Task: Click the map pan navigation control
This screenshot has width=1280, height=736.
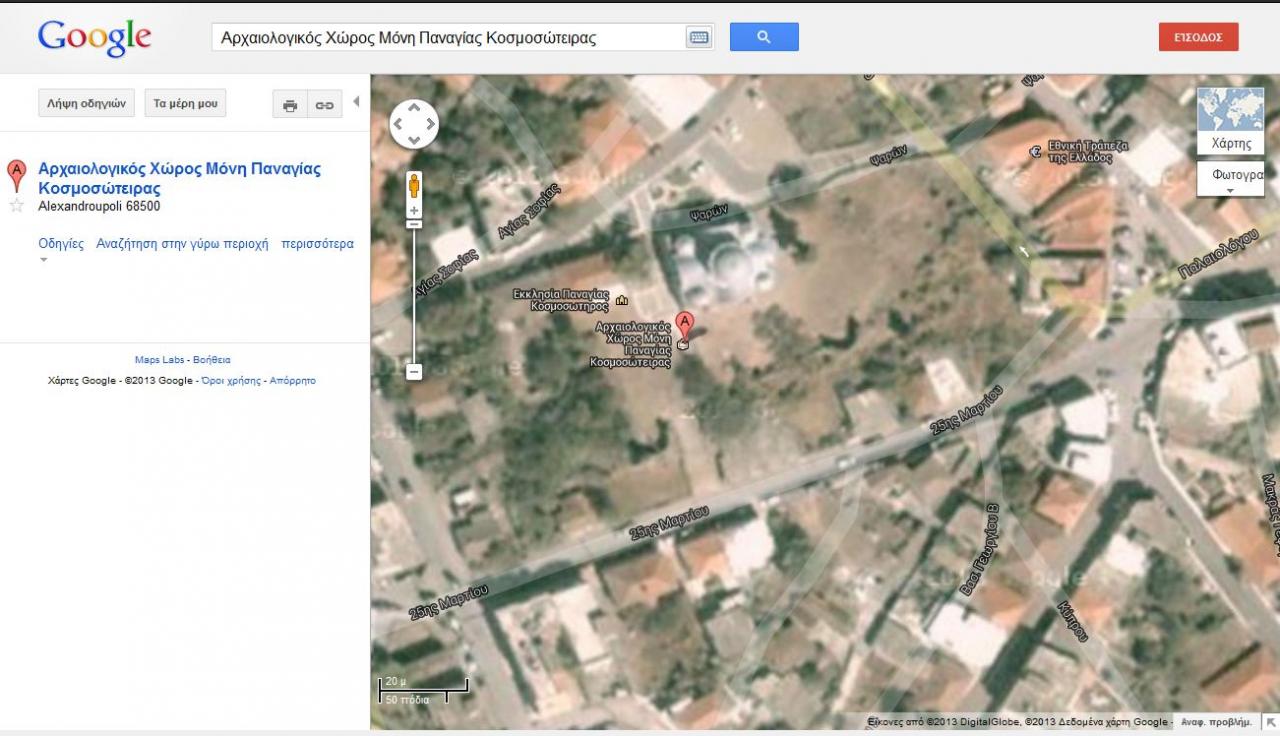Action: click(414, 124)
